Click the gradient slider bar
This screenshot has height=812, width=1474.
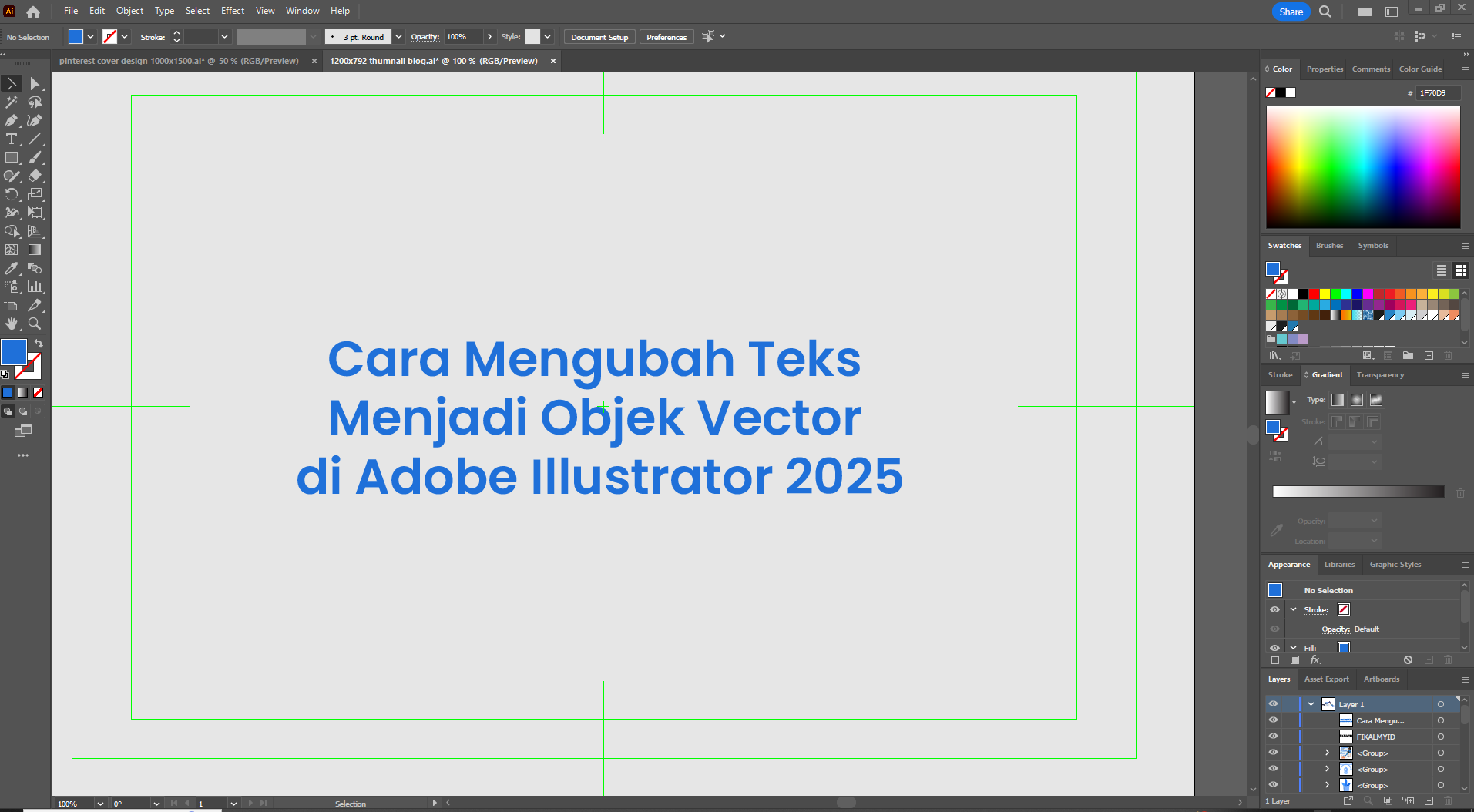tap(1358, 492)
